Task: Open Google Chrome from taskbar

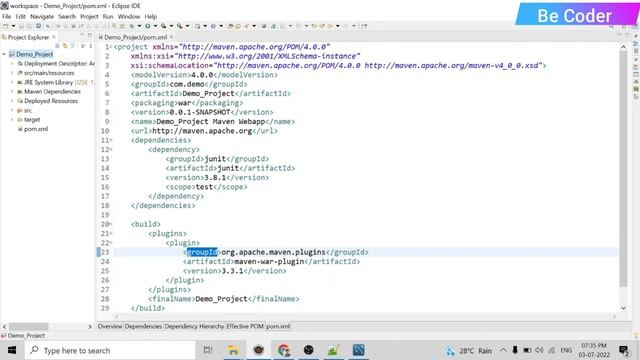Action: (x=284, y=350)
